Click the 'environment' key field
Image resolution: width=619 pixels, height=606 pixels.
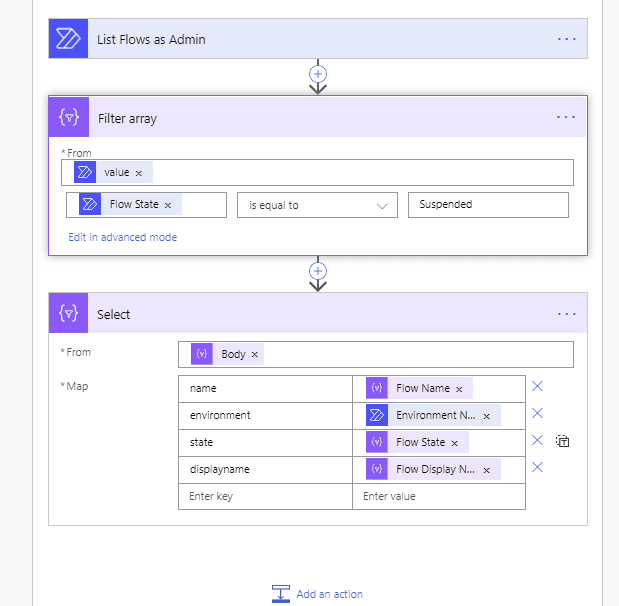(265, 416)
